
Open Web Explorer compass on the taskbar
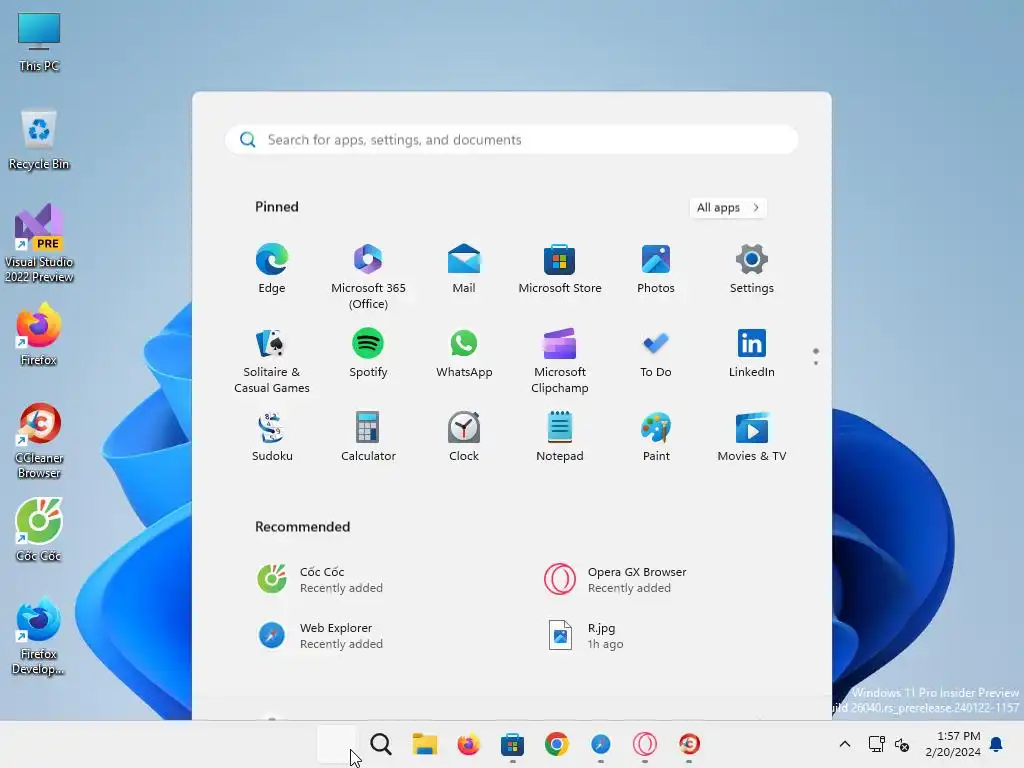[x=601, y=744]
